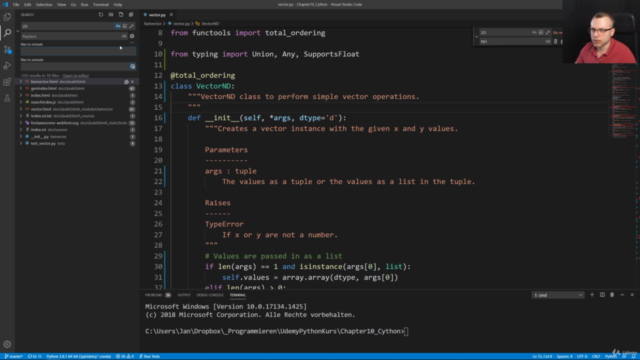The width and height of the screenshot is (640, 360).
Task: Open the Explorer view in activity bar
Action: pyautogui.click(x=7, y=17)
